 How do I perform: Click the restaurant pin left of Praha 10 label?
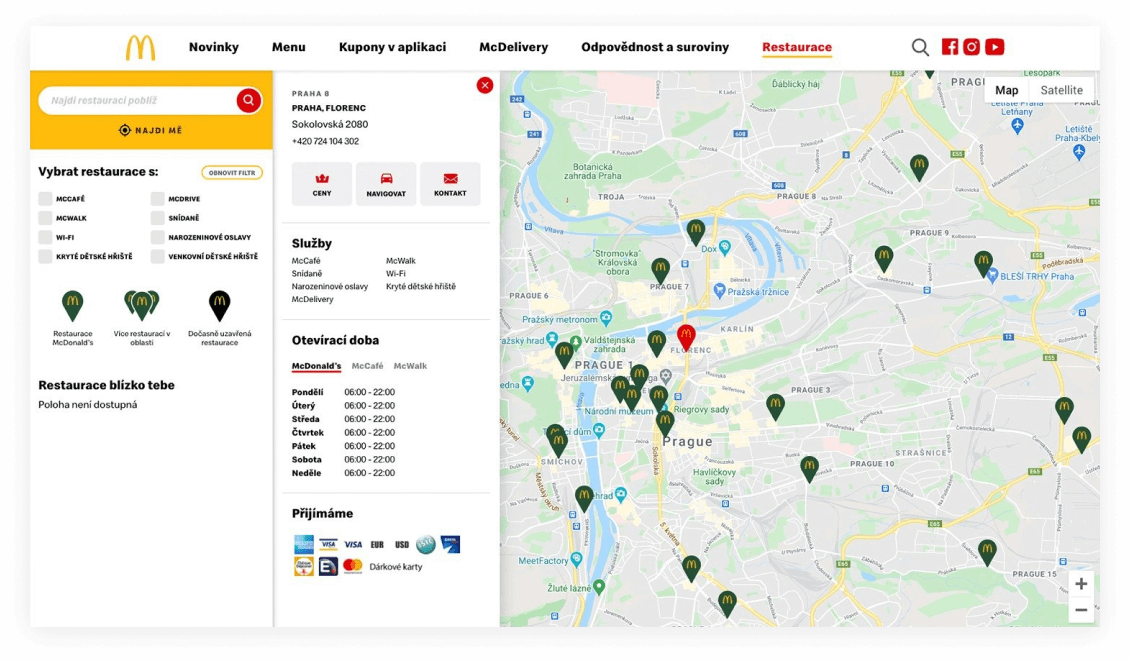point(809,469)
